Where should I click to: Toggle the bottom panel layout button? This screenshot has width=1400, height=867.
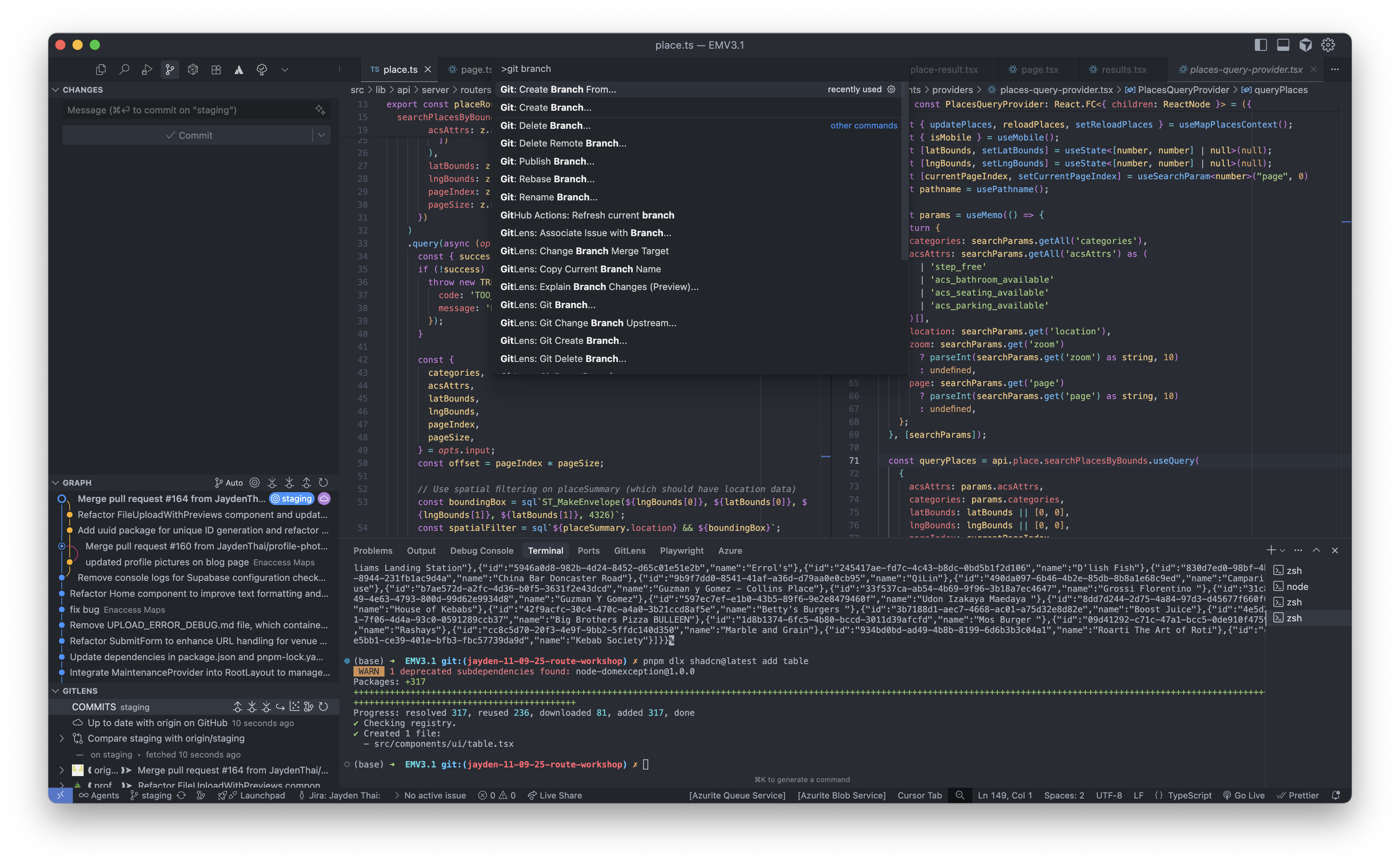coord(1283,45)
